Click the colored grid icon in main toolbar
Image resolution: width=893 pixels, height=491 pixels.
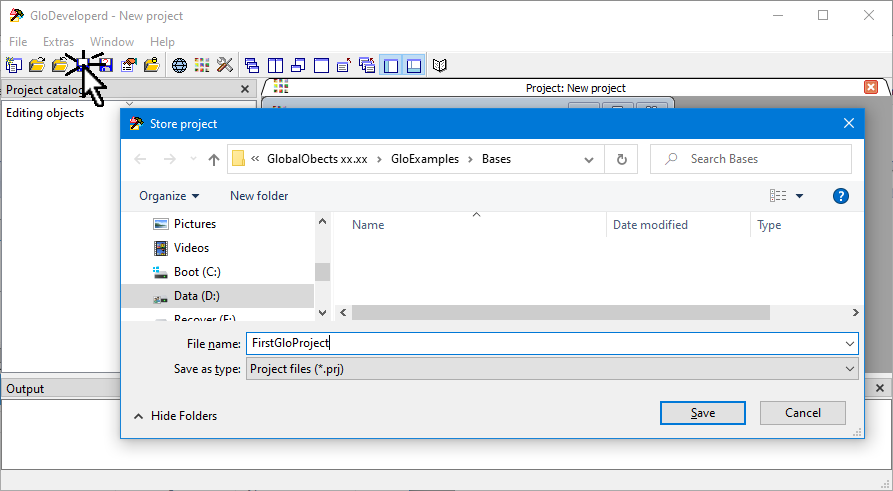coord(202,66)
